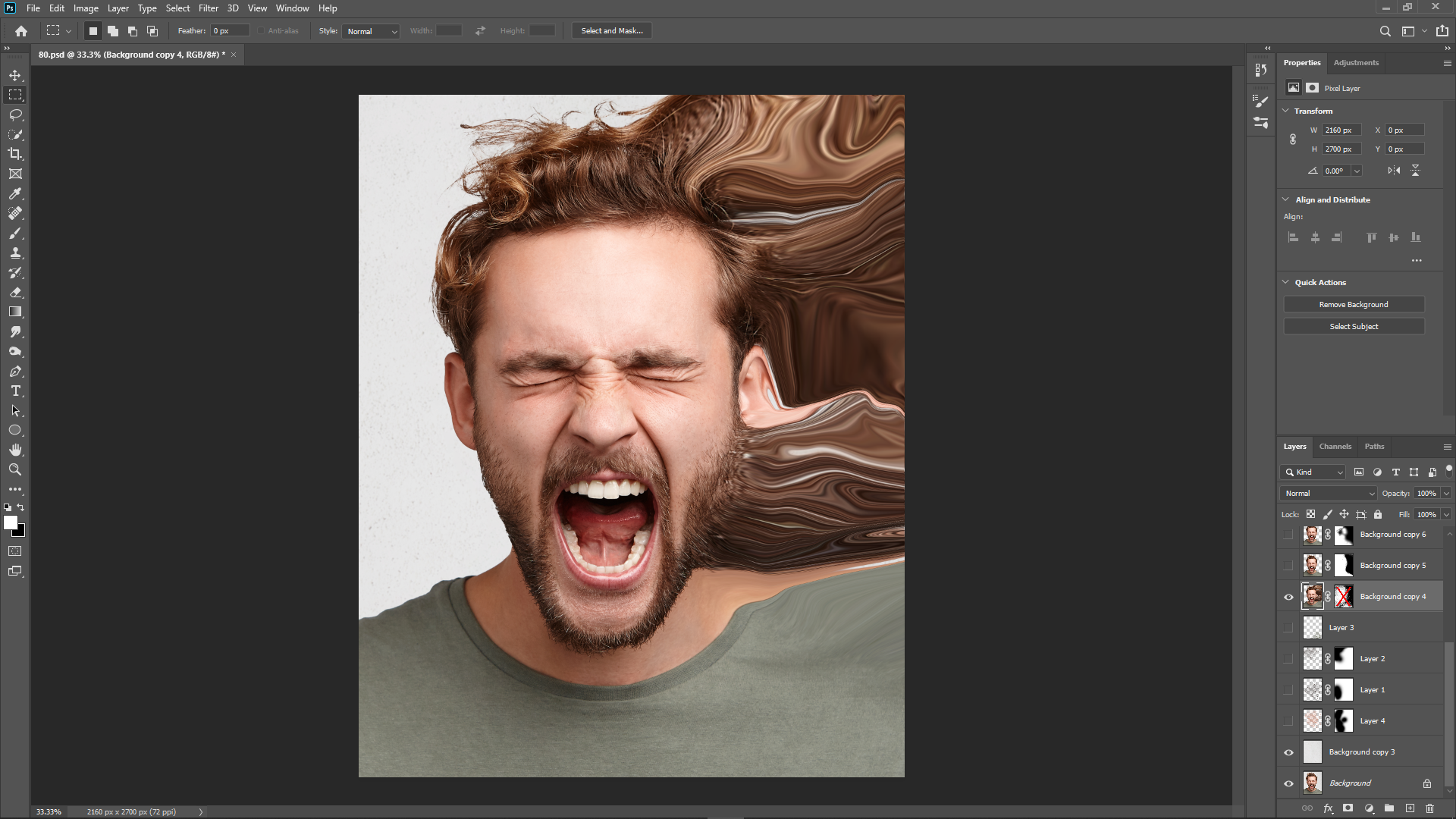Open the Style dropdown showing Normal
Viewport: 1456px width, 819px height.
click(x=372, y=31)
